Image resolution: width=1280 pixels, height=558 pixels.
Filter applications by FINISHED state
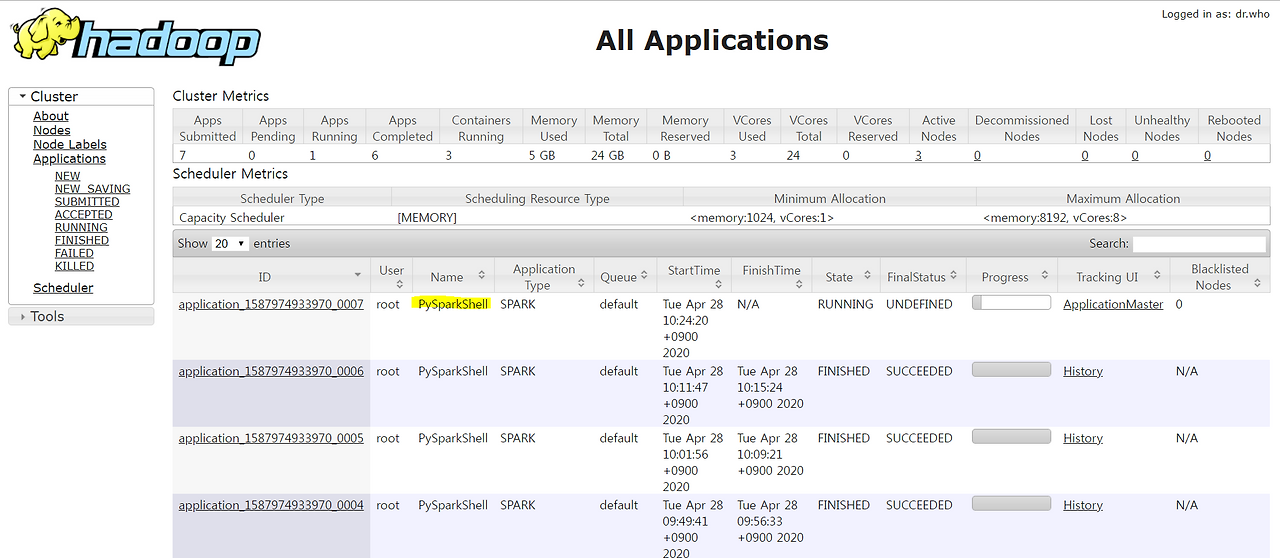(x=82, y=240)
